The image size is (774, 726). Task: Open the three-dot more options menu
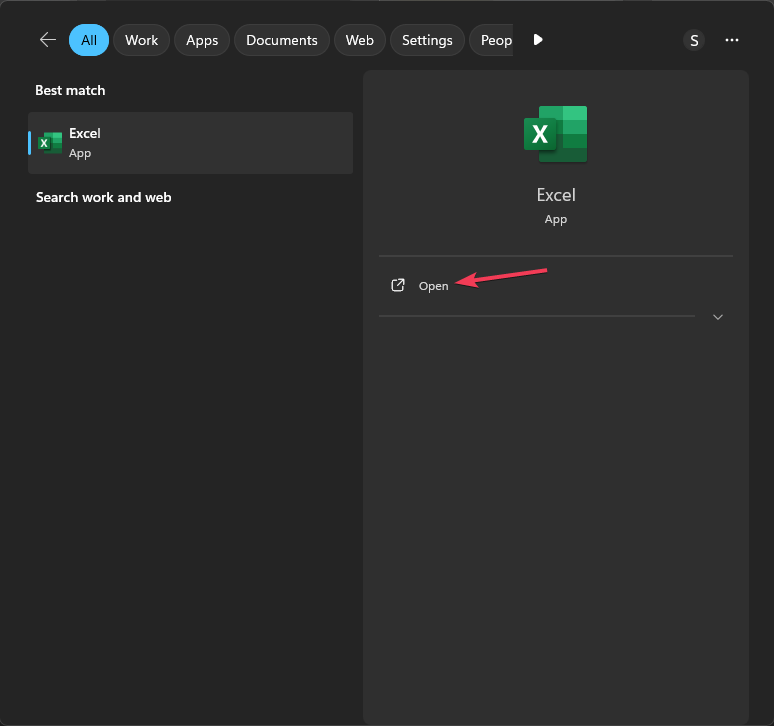point(732,40)
